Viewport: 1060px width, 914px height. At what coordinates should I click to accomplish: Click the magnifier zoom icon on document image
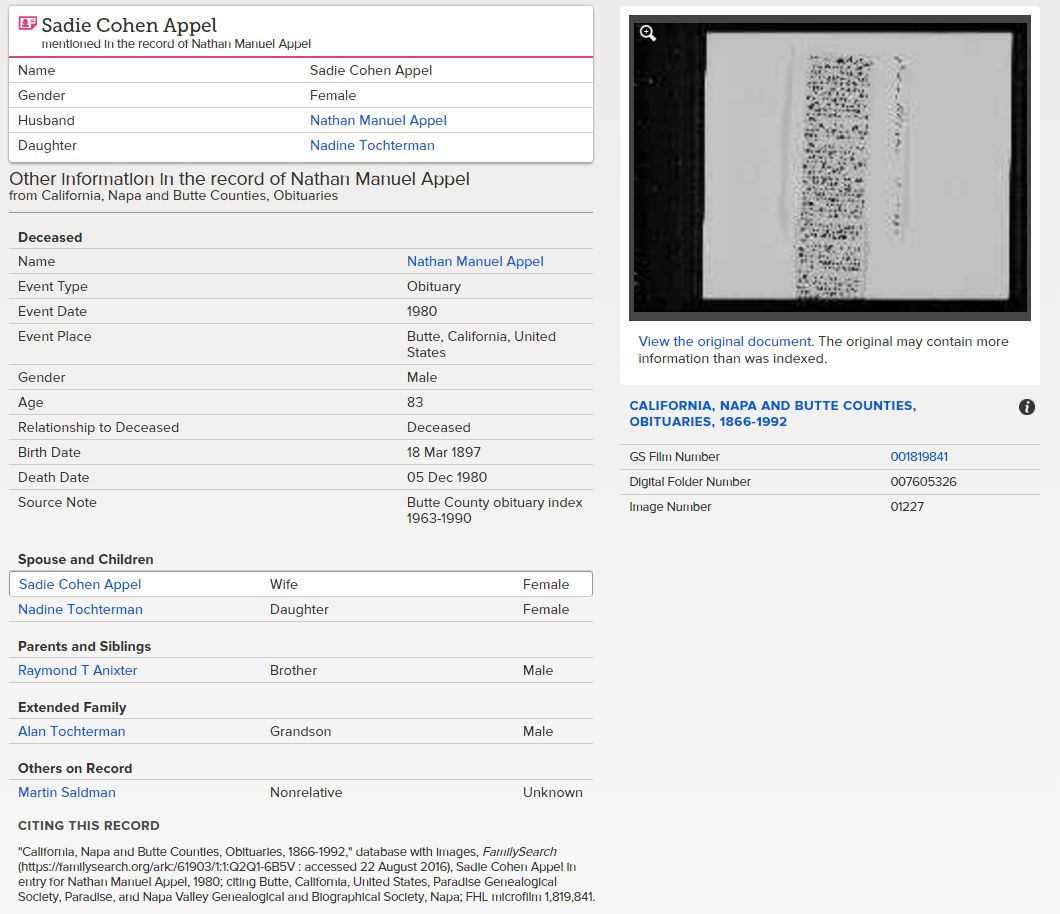648,33
